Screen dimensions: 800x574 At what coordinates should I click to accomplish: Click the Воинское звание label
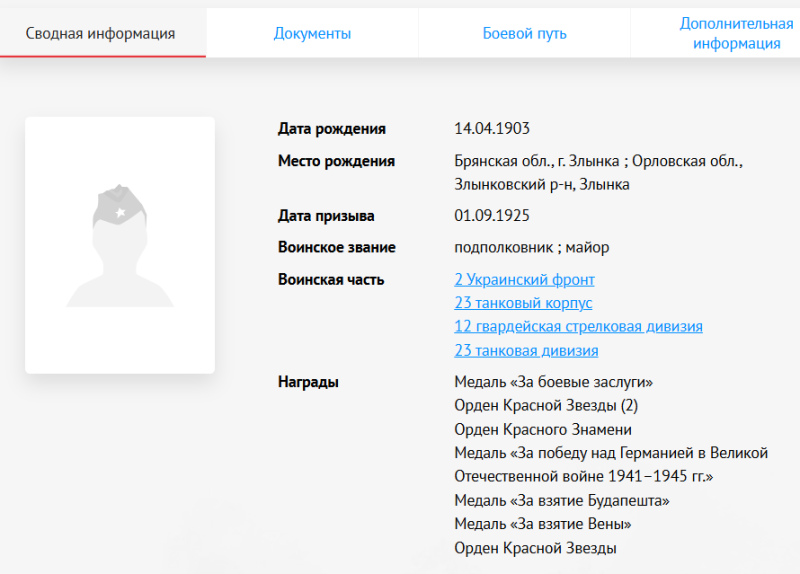point(337,247)
